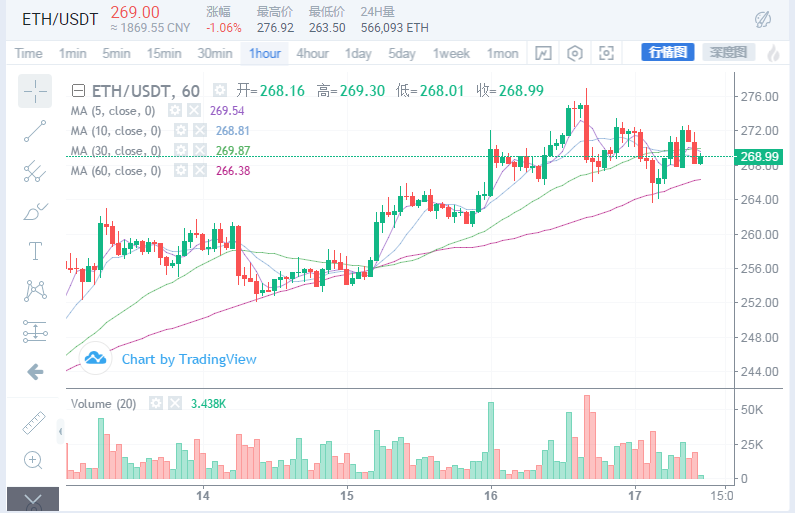Screen dimensions: 795x513
Task: Click the zoom in magnifier tool
Action: point(33,460)
